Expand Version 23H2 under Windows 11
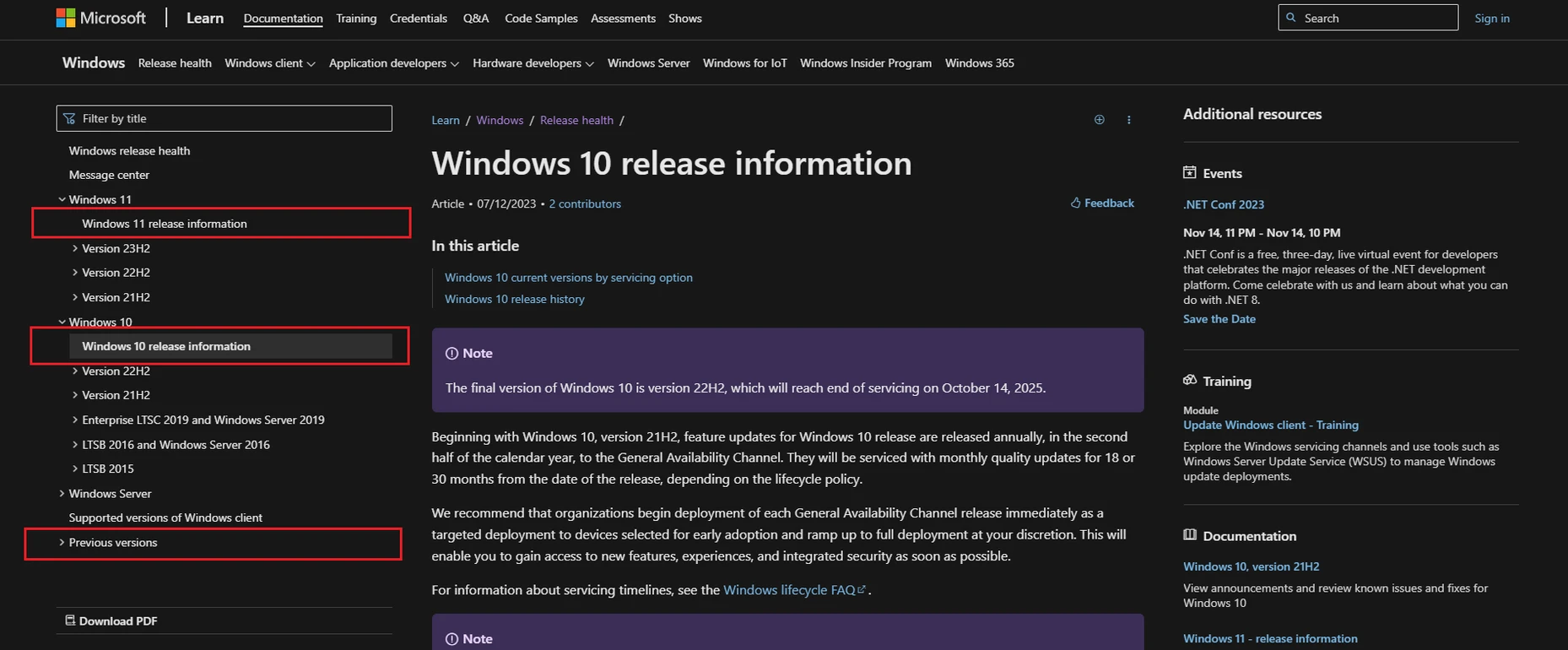This screenshot has width=1568, height=650. coord(75,248)
